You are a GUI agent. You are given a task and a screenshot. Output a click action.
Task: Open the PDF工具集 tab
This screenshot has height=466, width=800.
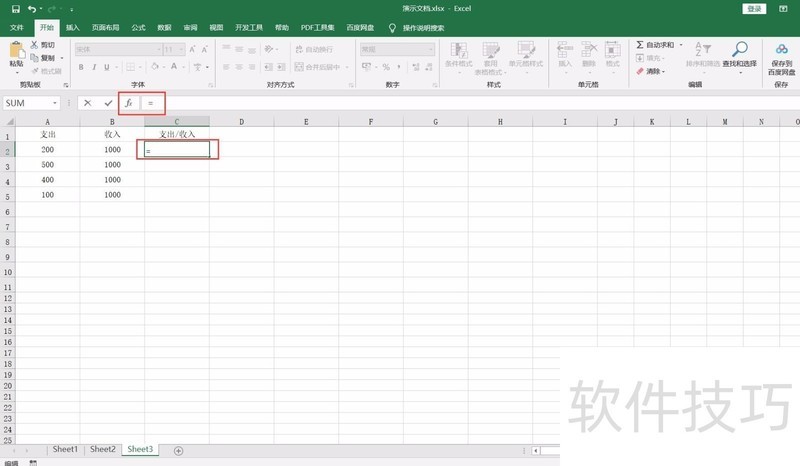[x=317, y=28]
